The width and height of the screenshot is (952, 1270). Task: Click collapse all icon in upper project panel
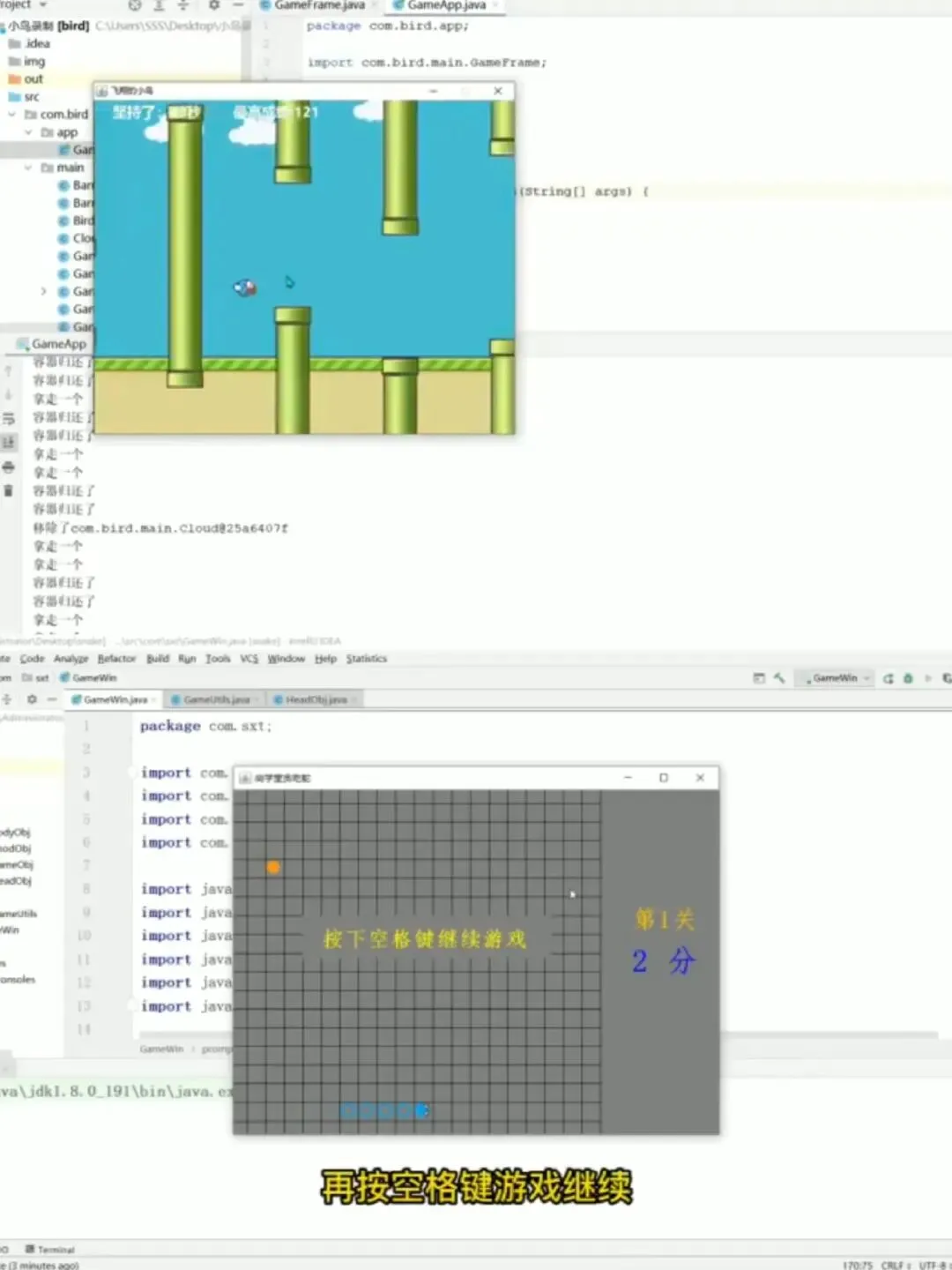[x=183, y=5]
